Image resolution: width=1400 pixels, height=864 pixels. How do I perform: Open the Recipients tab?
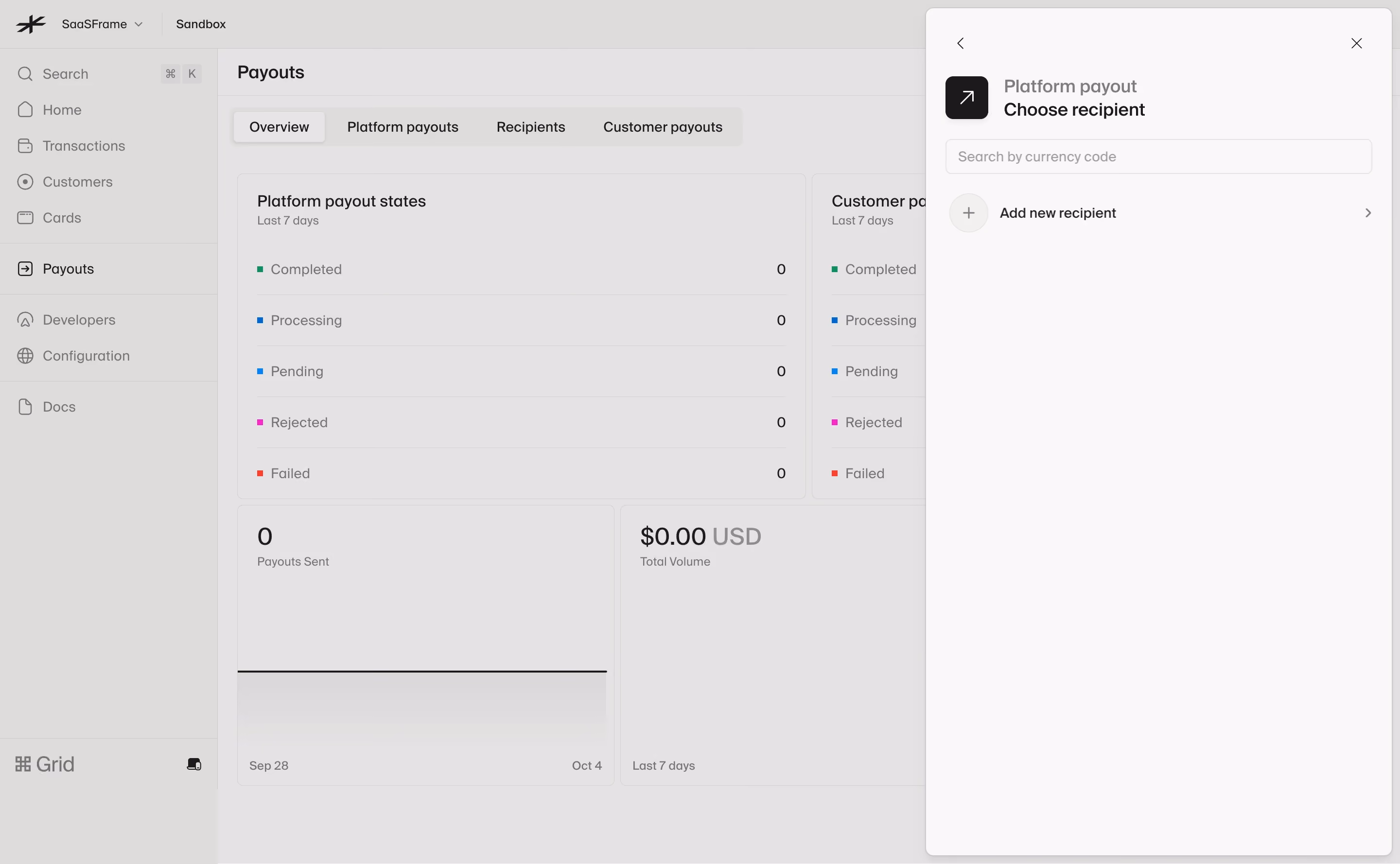tap(530, 127)
